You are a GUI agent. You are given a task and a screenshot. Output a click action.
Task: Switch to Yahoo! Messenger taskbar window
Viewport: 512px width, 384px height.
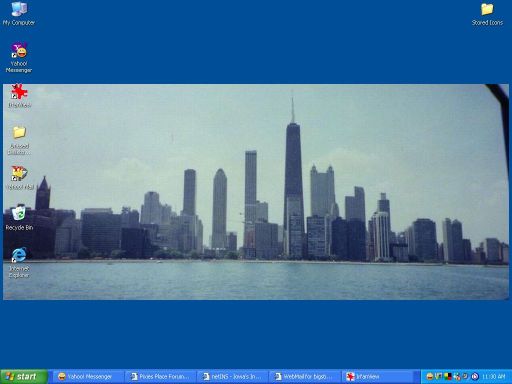87,377
